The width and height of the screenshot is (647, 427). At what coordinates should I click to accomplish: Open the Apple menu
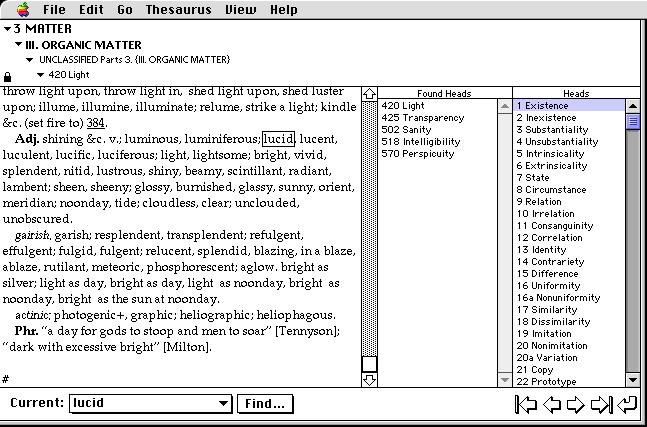[x=23, y=9]
